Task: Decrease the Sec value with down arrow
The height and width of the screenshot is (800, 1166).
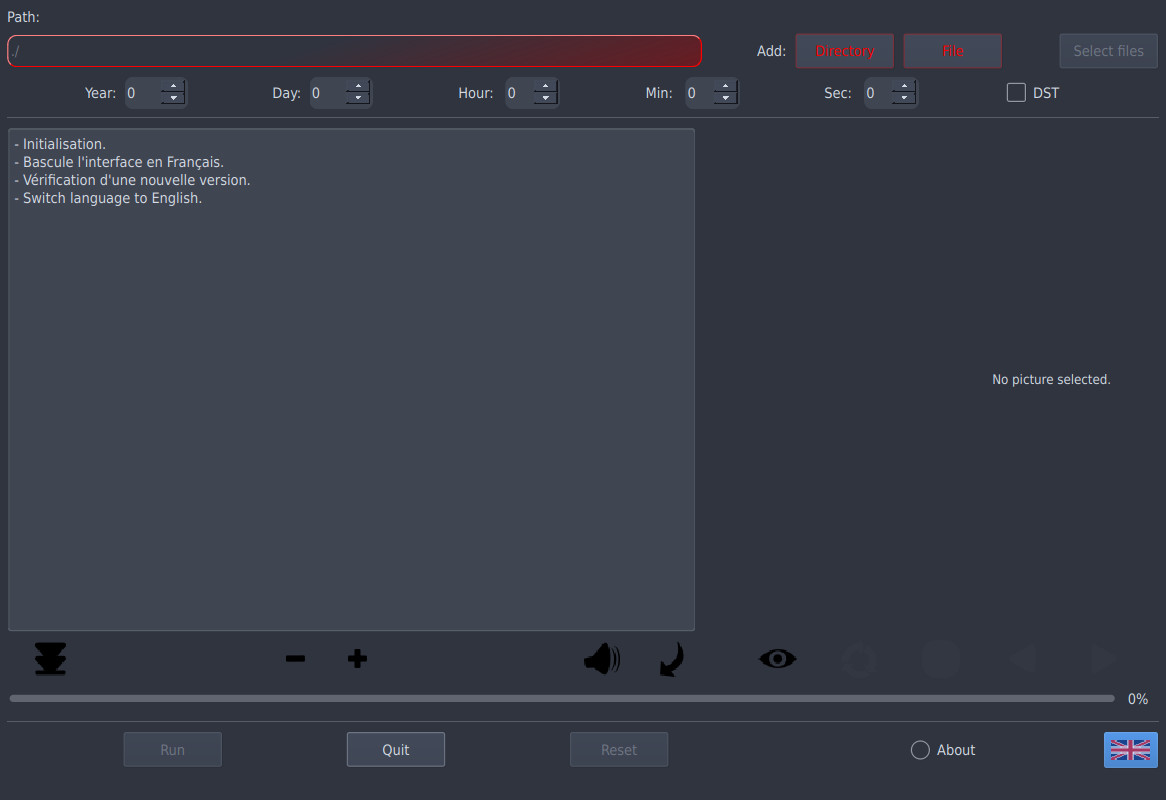Action: (x=904, y=99)
